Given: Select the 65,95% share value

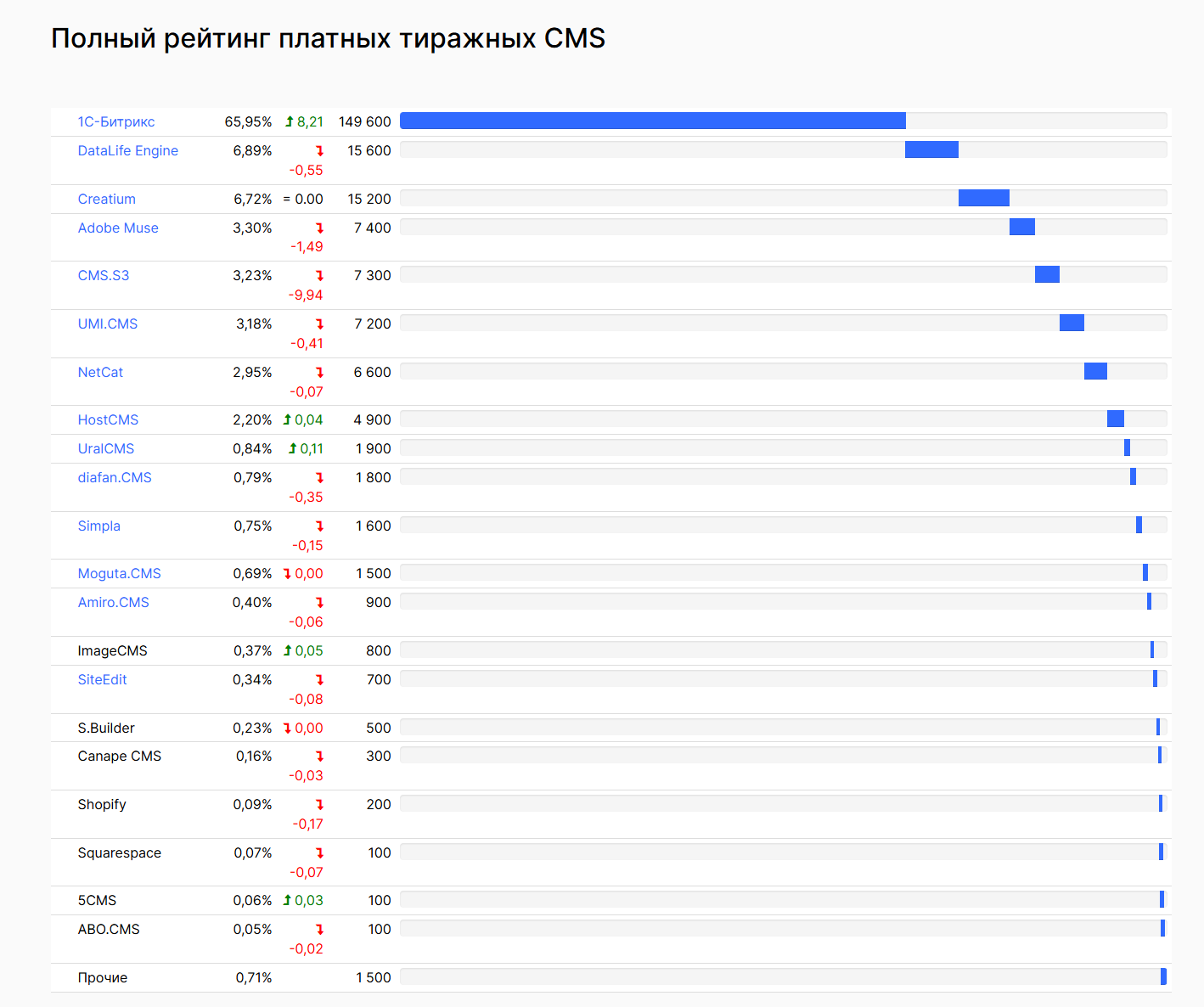Looking at the screenshot, I should [x=248, y=121].
